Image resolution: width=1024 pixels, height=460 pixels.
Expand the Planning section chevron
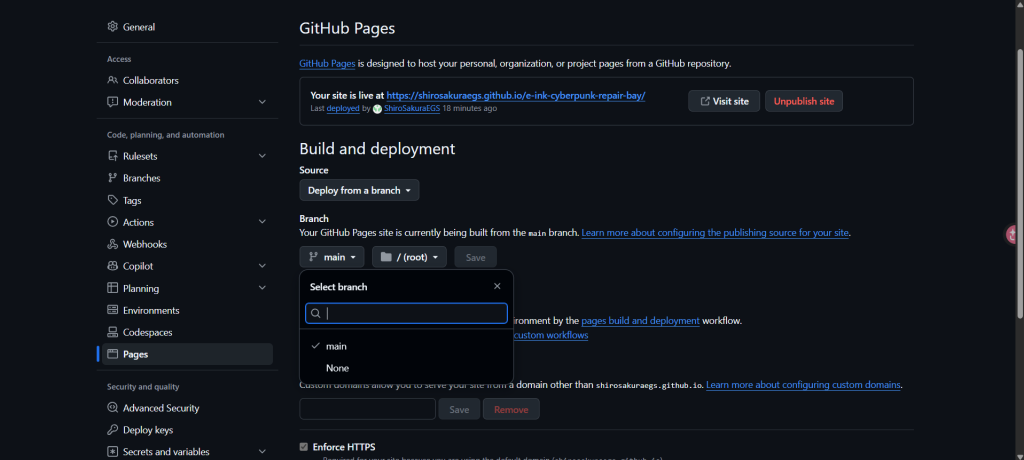(x=262, y=288)
